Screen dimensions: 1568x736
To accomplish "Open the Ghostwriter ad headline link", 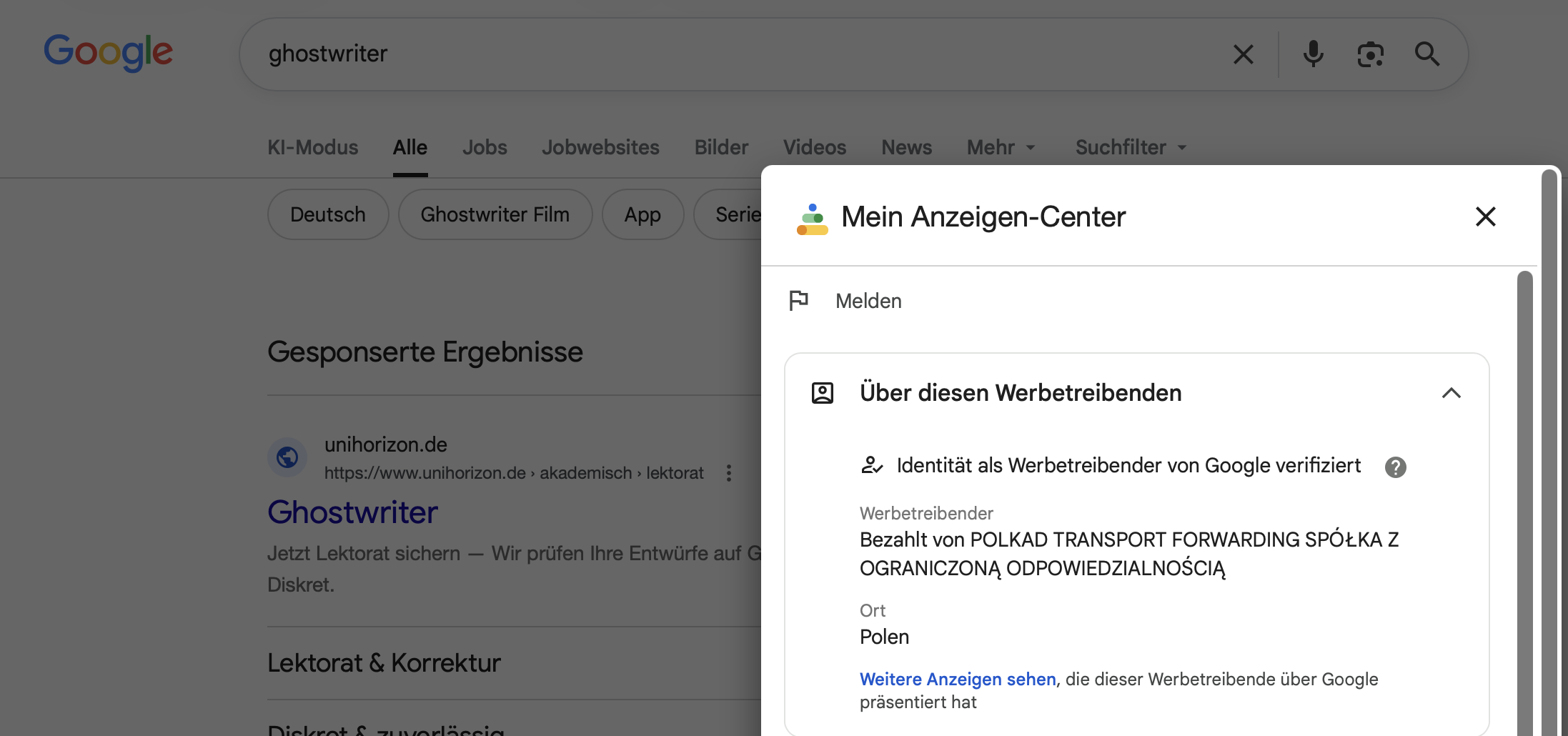I will tap(352, 512).
